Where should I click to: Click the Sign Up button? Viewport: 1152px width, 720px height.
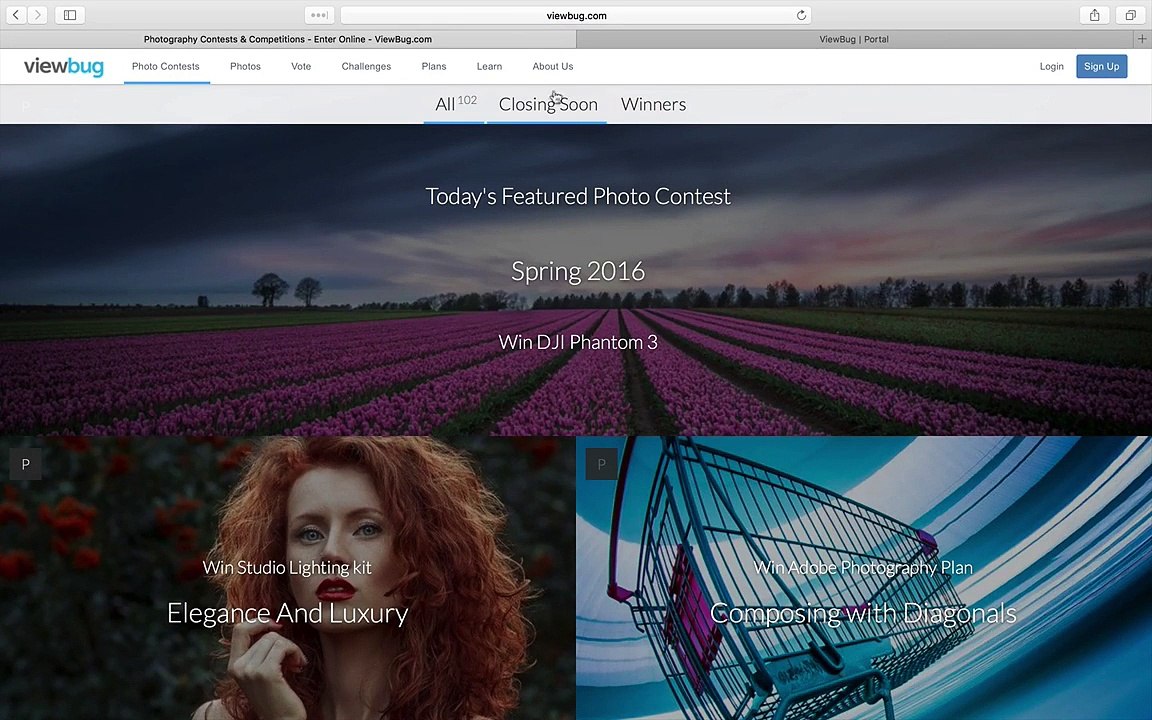pos(1101,66)
